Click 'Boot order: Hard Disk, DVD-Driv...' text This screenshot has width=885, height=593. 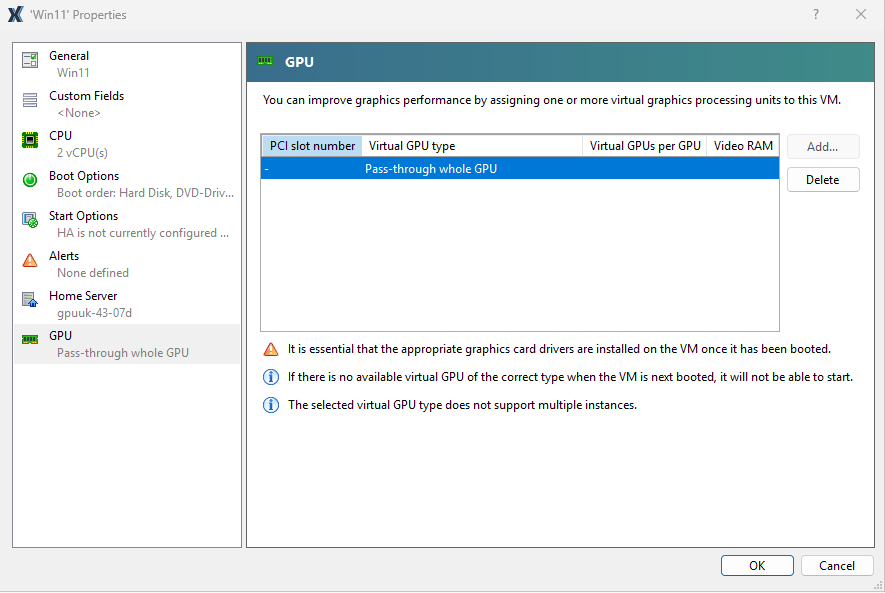(145, 193)
